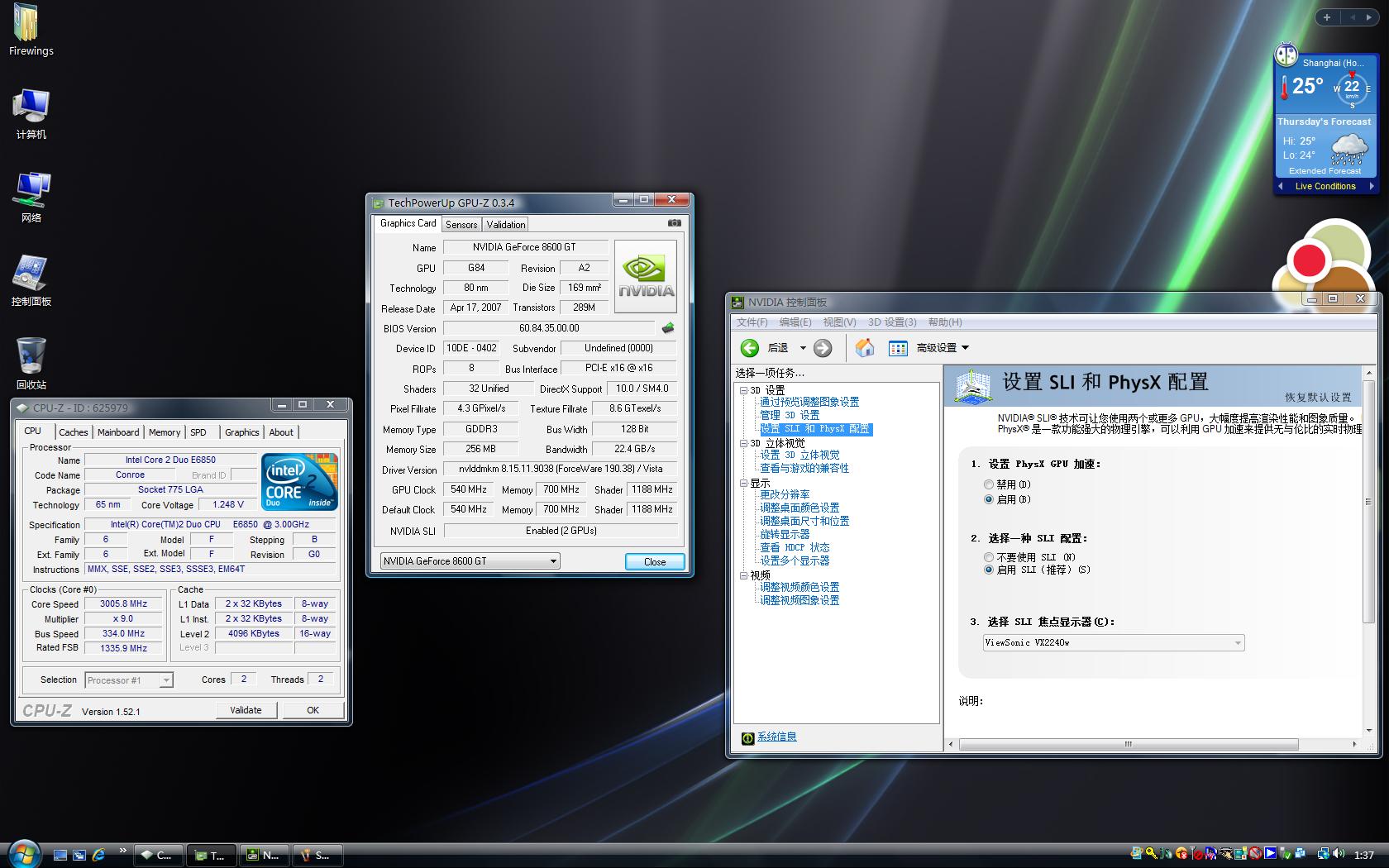Viewport: 1389px width, 868px height.
Task: Open the About tab in CPU-Z
Action: [281, 432]
